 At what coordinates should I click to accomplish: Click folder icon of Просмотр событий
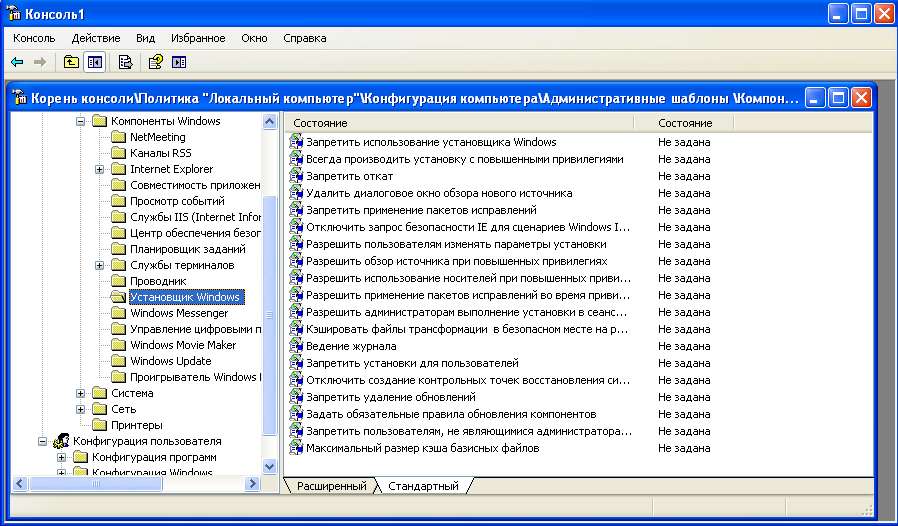119,201
